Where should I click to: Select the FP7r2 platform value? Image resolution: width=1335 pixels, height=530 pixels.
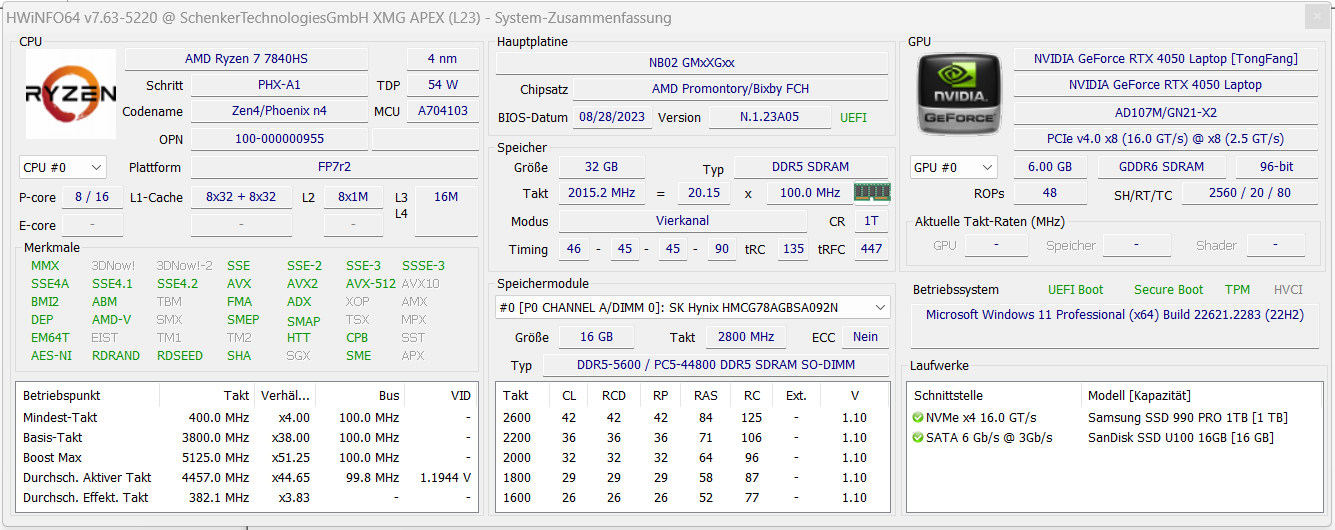click(334, 167)
